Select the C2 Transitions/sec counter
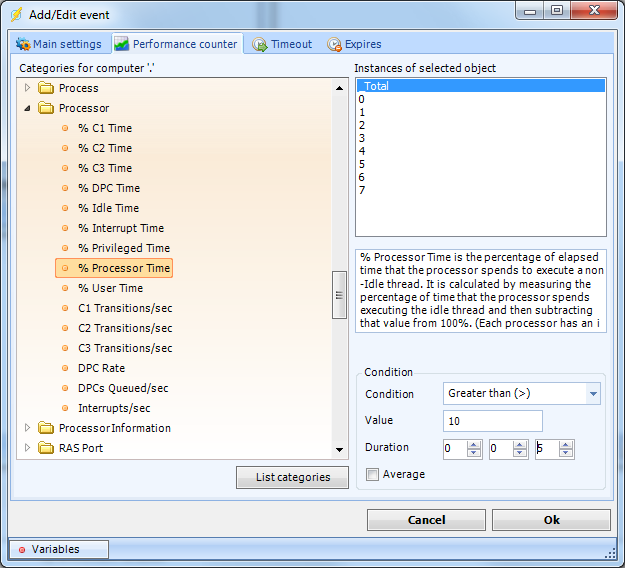The image size is (625, 568). [125, 328]
